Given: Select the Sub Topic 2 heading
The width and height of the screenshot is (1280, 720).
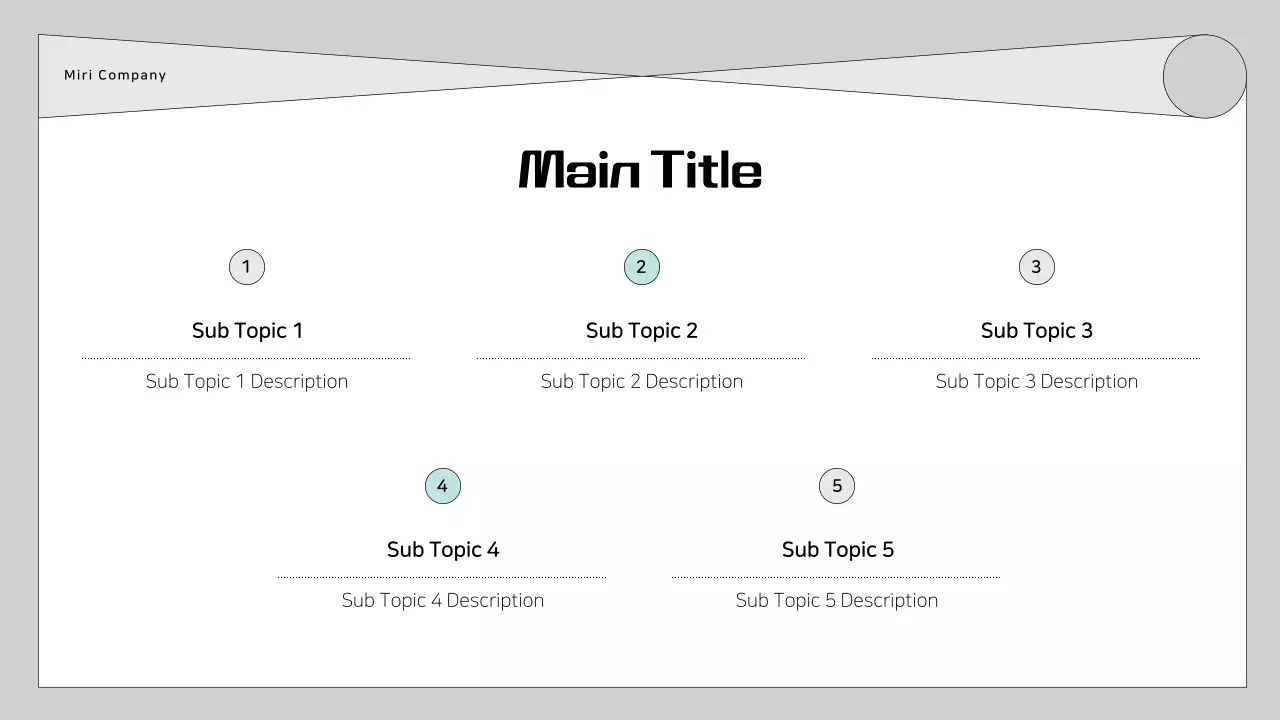Looking at the screenshot, I should point(642,331).
